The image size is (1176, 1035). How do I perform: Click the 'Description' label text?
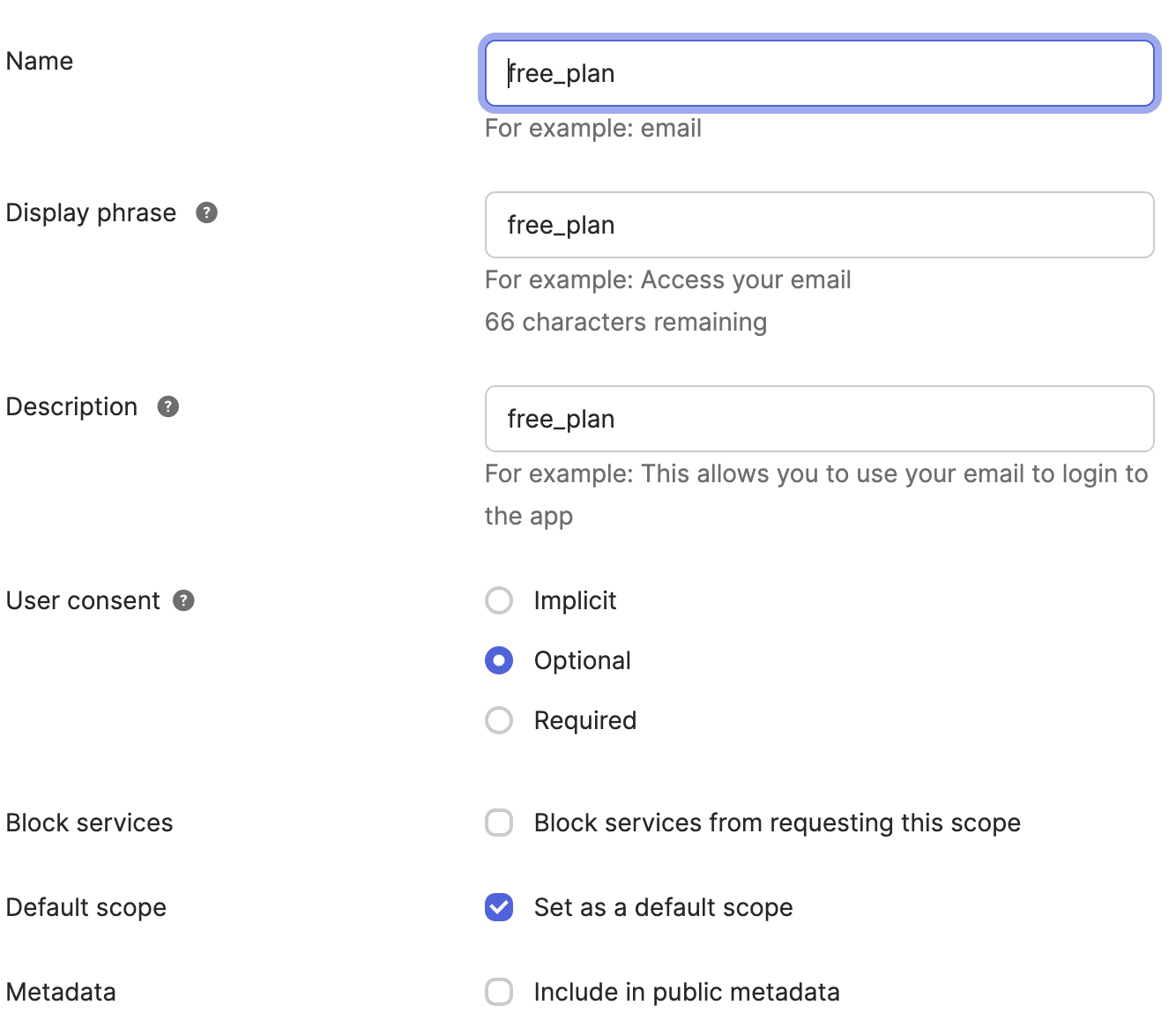coord(71,406)
